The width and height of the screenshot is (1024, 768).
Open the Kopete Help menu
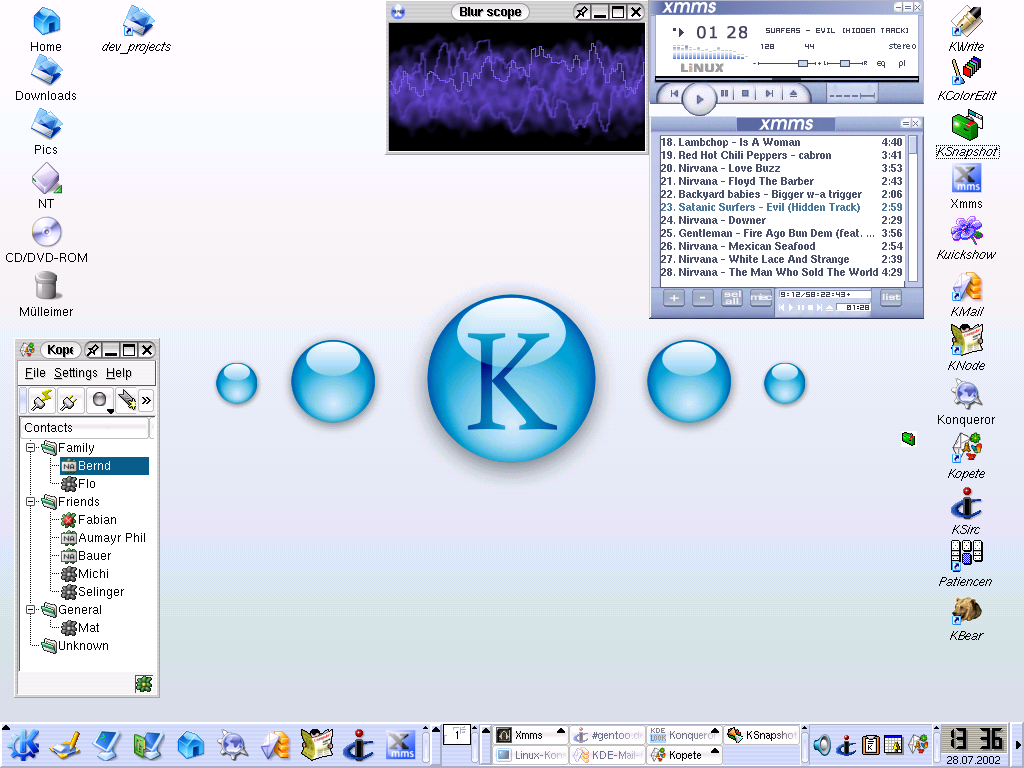119,373
